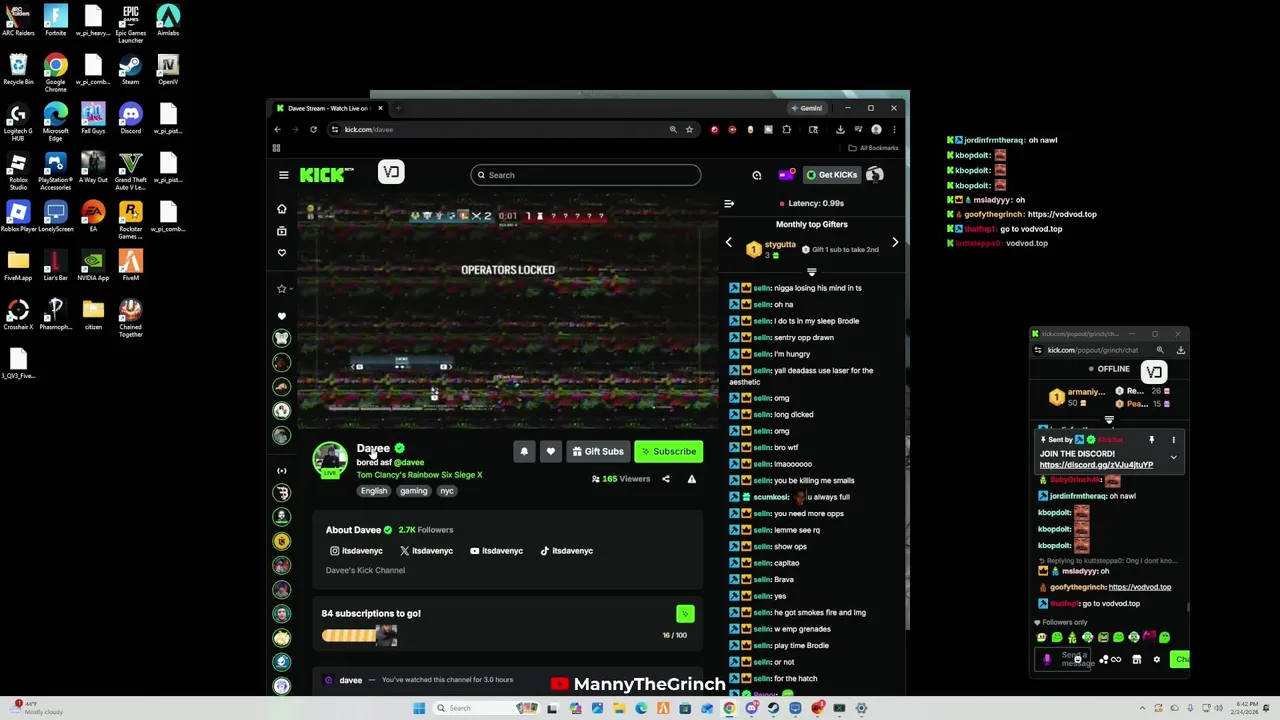The width and height of the screenshot is (1280, 720).
Task: Click the Windows taskbar Search box
Action: (x=484, y=708)
